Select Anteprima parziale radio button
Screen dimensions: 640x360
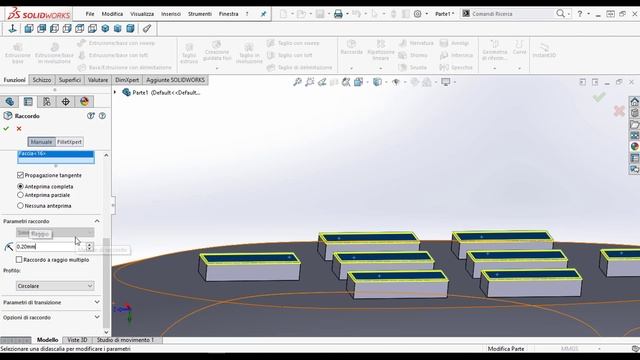coord(20,195)
